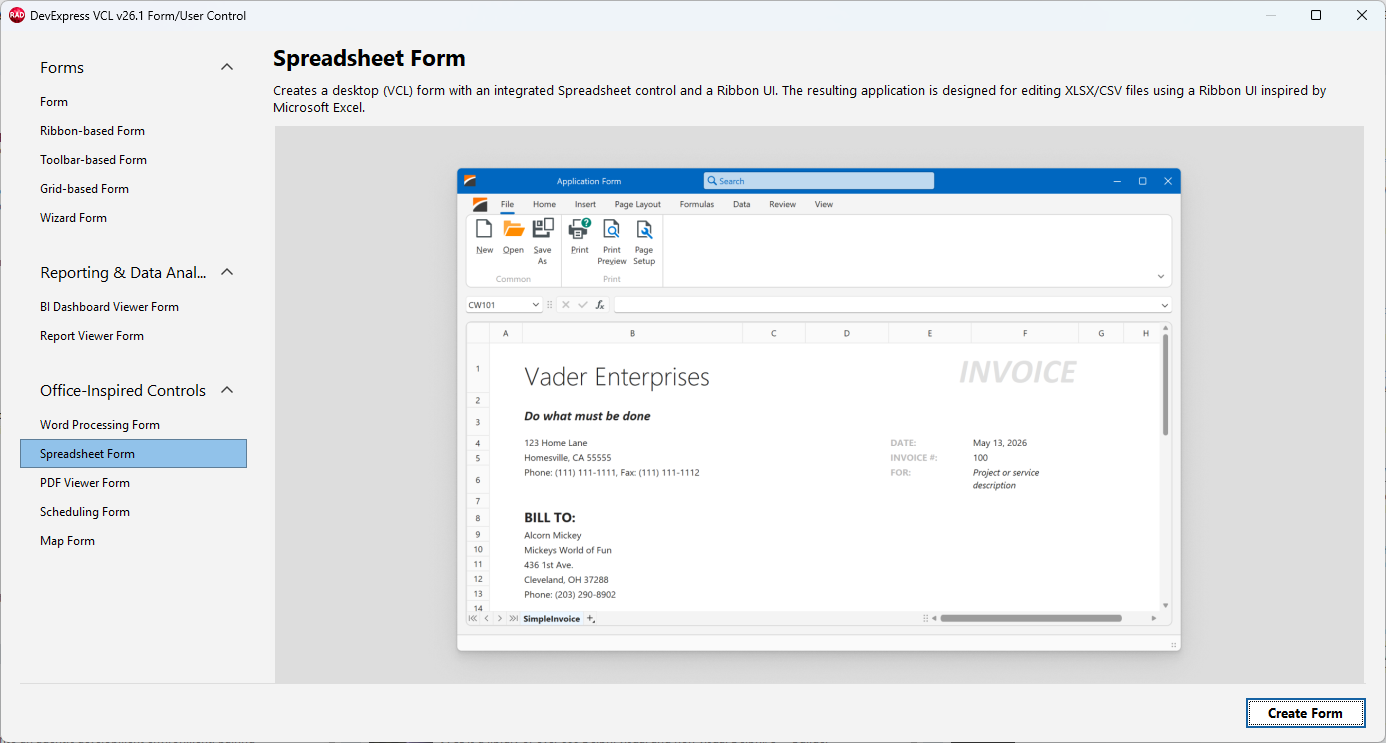Click the Page Setup icon
The image size is (1386, 743).
[644, 229]
